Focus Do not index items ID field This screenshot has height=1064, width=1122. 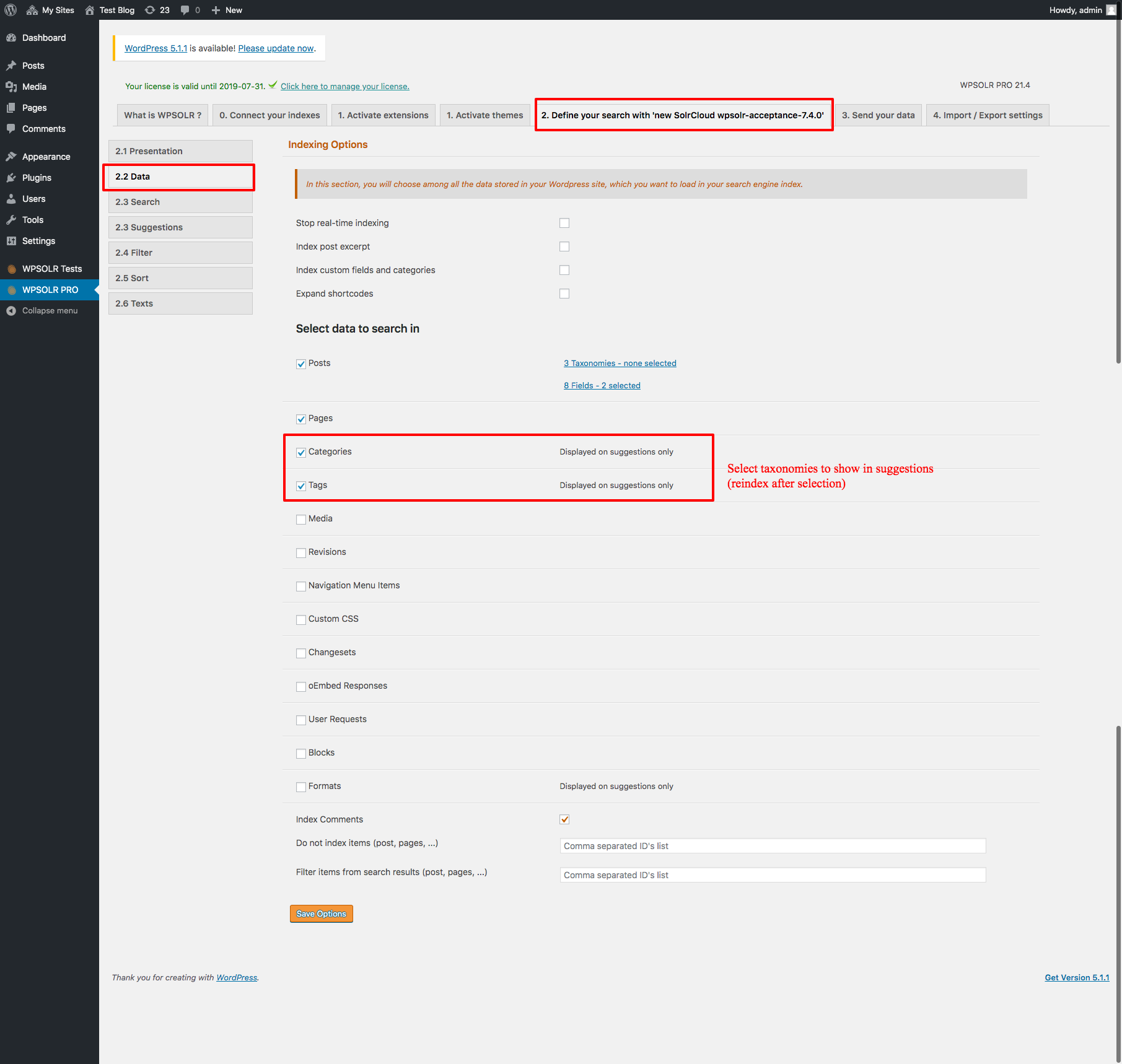point(773,846)
